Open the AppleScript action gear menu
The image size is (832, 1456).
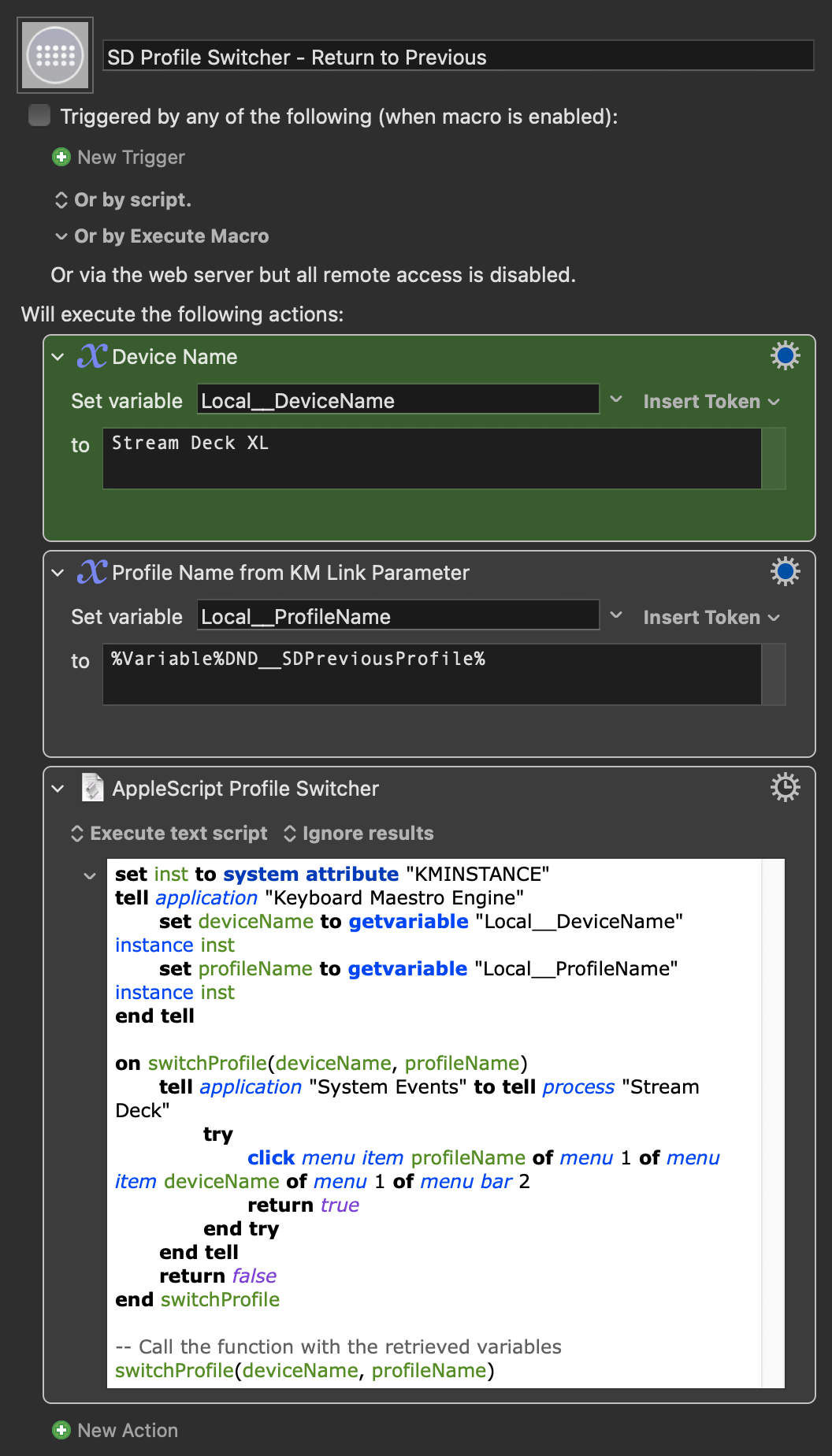coord(786,787)
